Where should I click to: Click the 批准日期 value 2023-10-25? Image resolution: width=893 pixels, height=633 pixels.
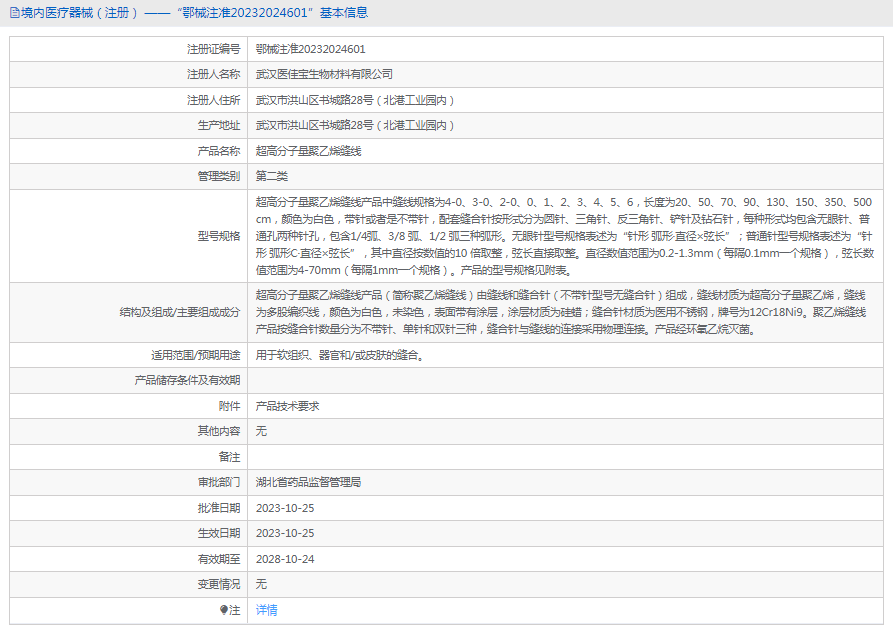tap(285, 508)
